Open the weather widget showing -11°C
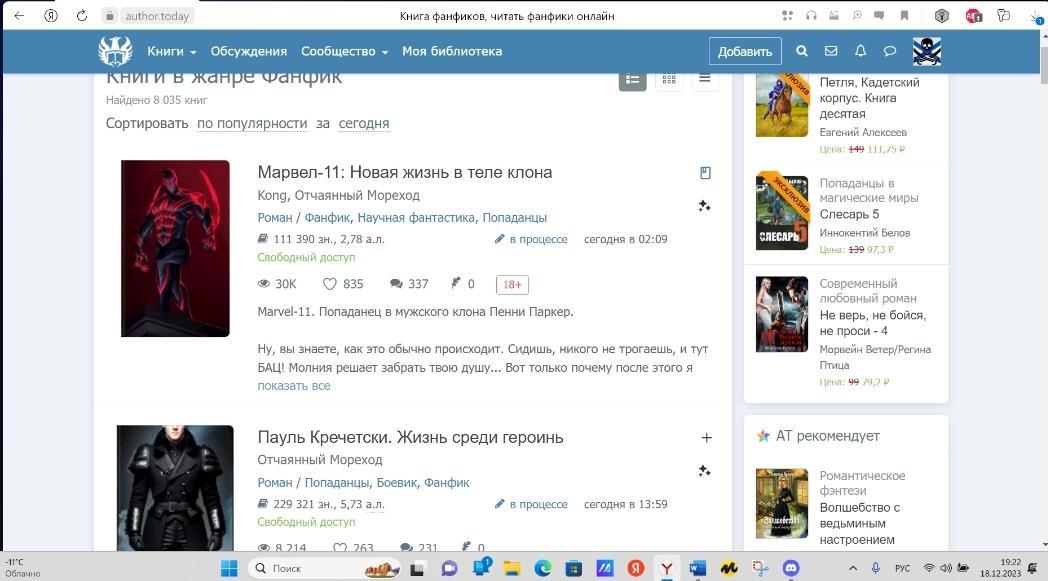Viewport: 1048px width, 581px height. pos(23,568)
